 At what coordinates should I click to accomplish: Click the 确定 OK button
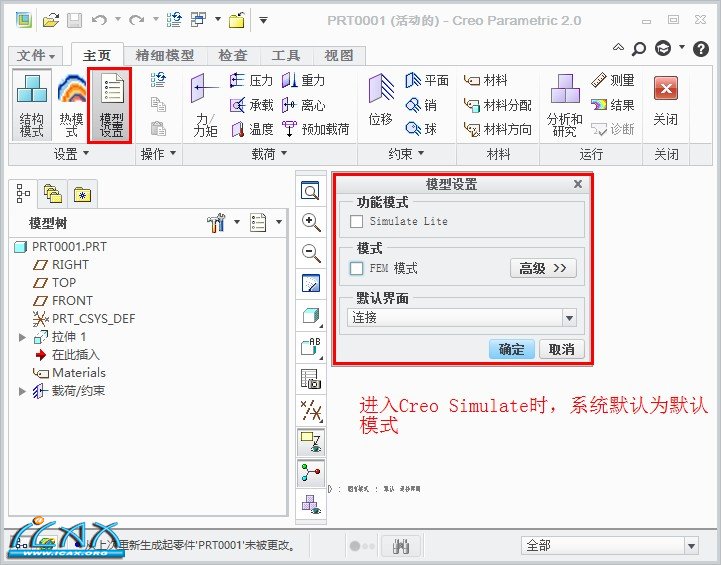pos(511,349)
